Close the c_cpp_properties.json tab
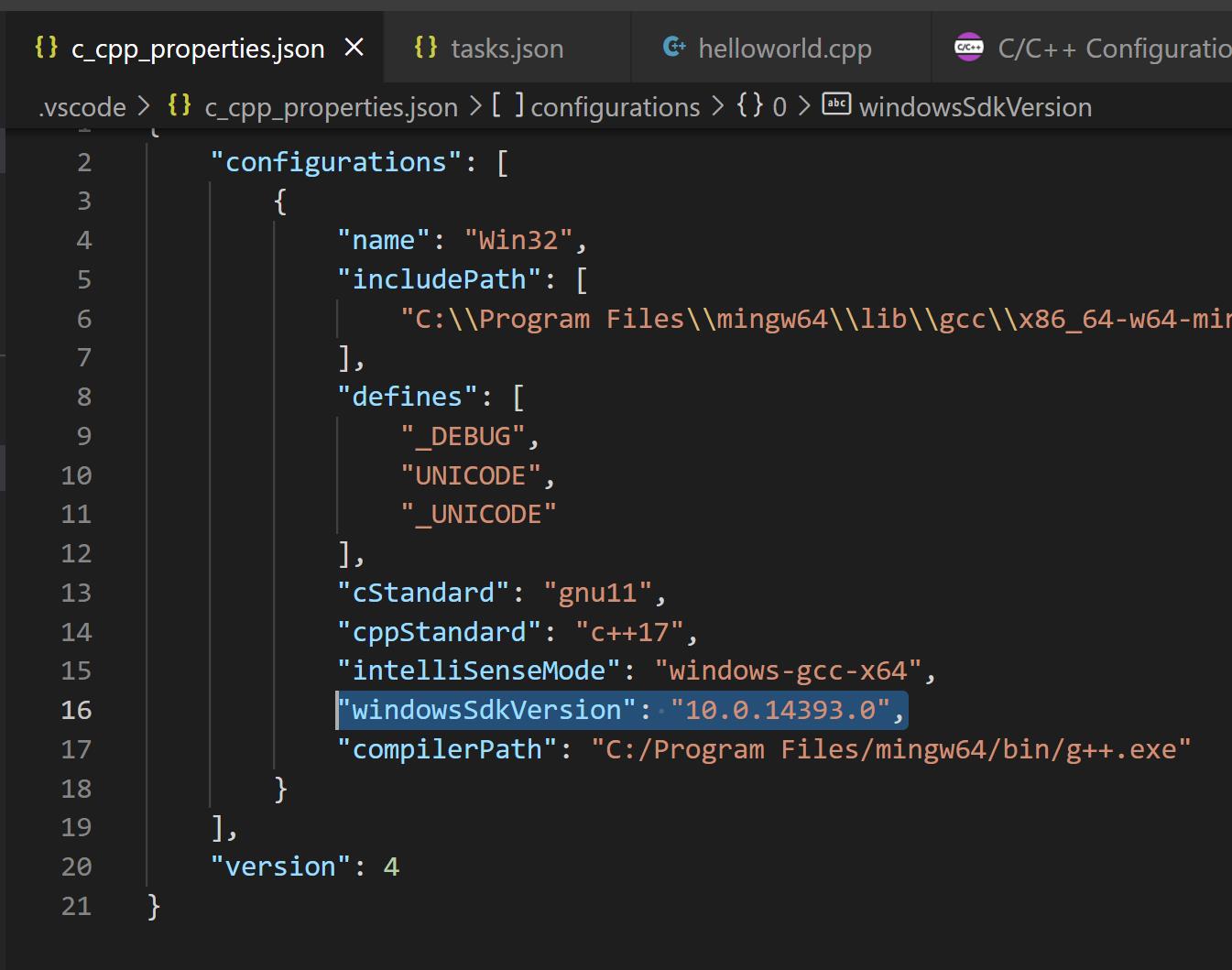This screenshot has width=1232, height=970. 354,48
